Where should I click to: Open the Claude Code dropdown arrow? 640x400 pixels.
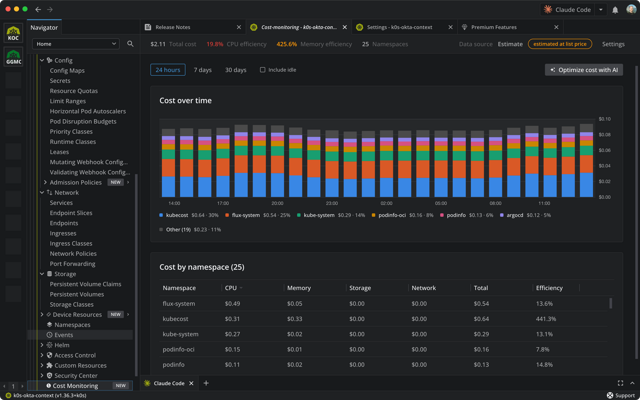pos(600,10)
